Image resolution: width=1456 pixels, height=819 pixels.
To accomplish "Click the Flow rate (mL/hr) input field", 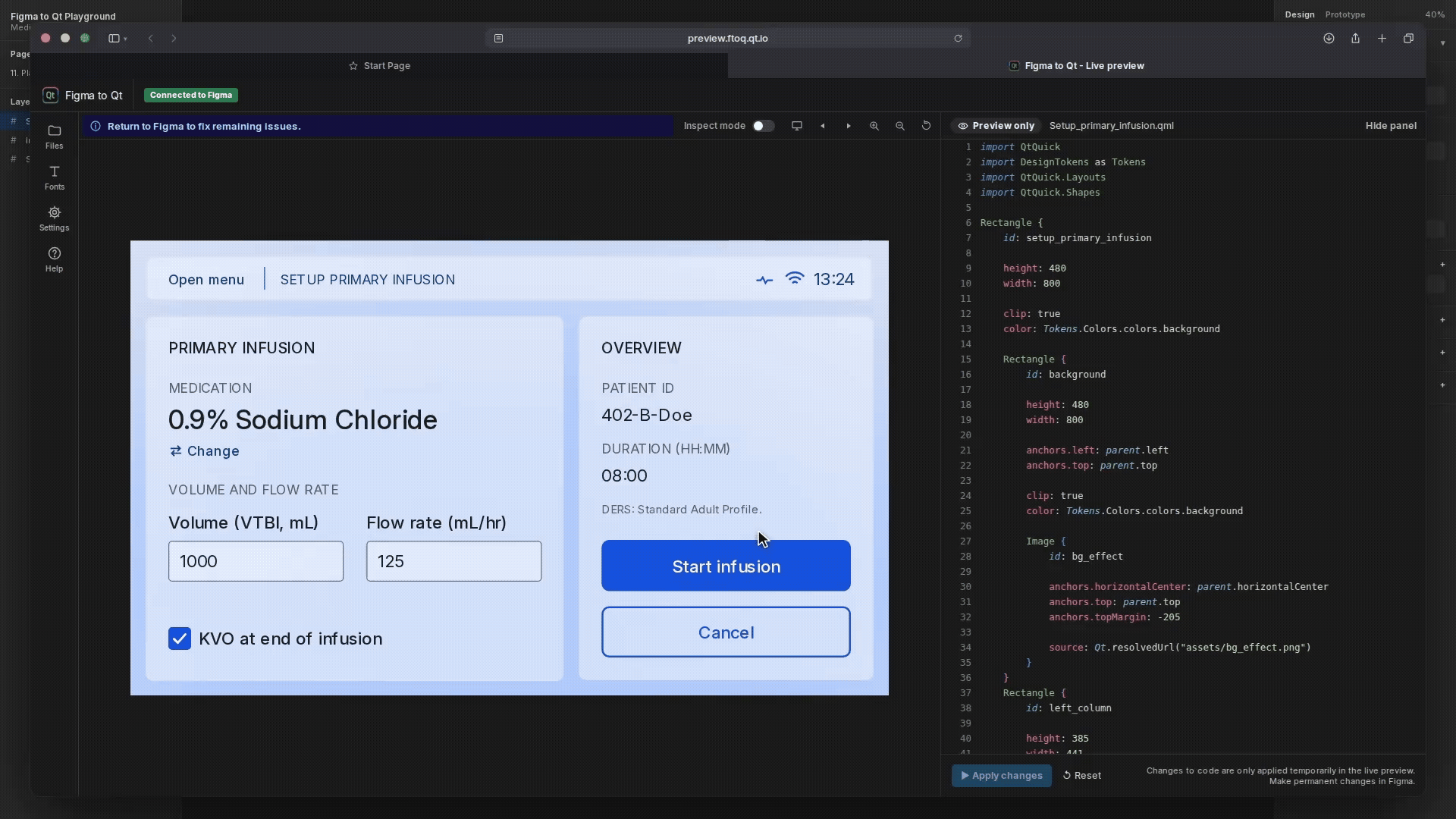I will 453,561.
